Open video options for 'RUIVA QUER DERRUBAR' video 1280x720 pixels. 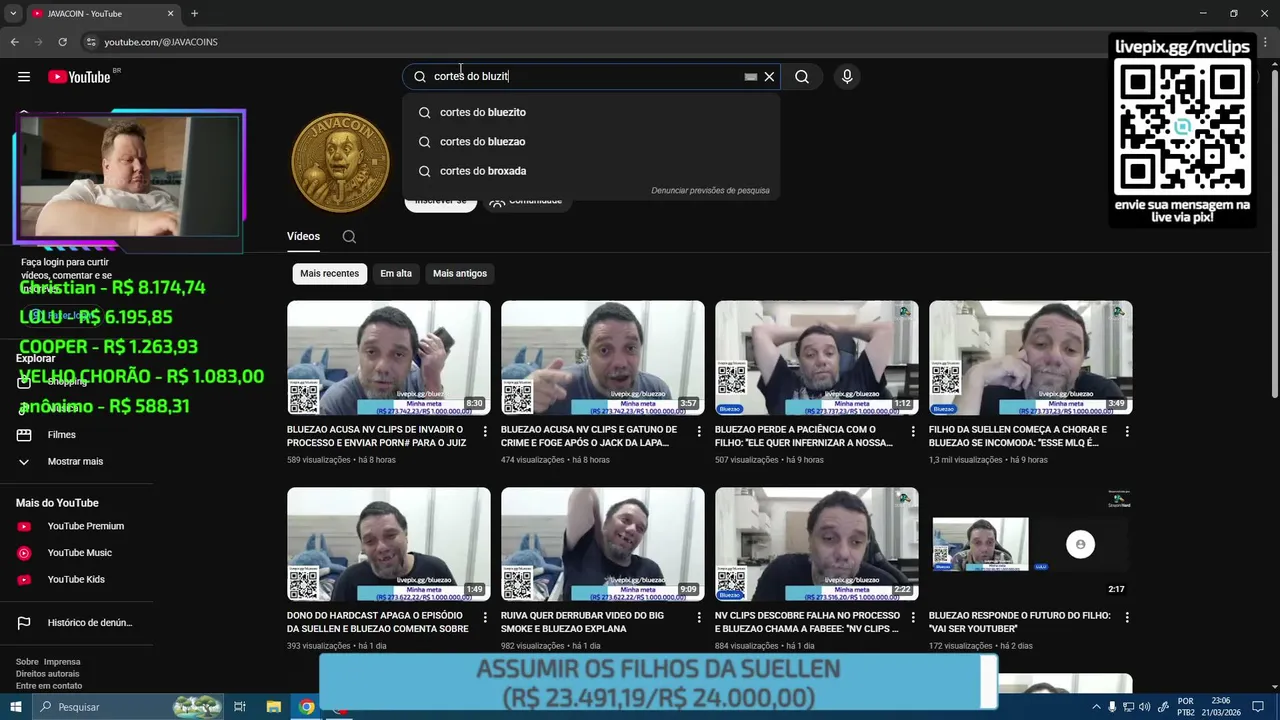(699, 619)
